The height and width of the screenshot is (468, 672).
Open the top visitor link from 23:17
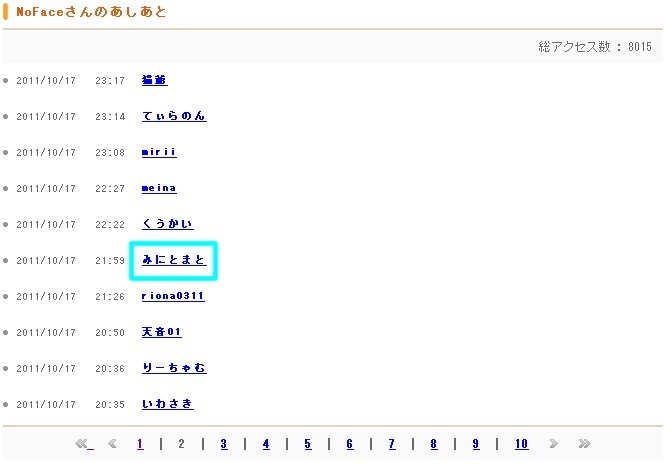coord(154,80)
